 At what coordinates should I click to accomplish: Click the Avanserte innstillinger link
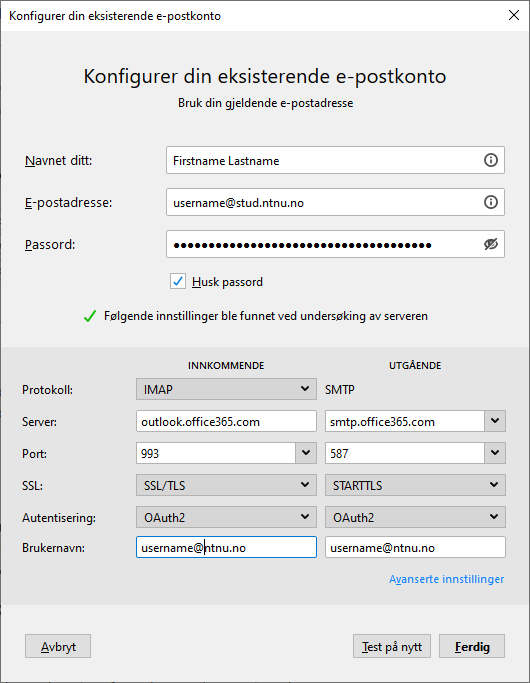click(x=446, y=579)
